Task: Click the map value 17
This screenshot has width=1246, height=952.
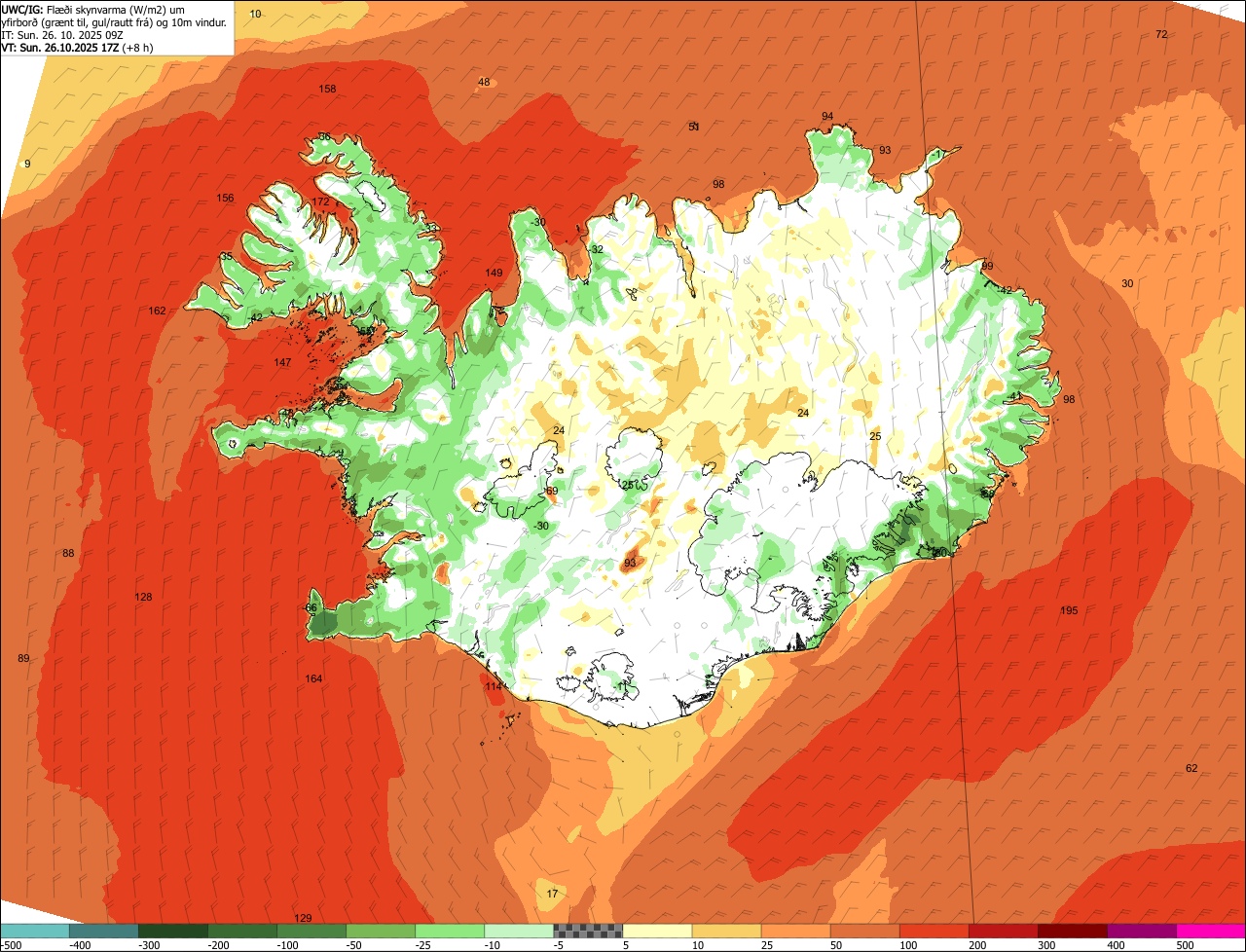Action: tap(552, 895)
